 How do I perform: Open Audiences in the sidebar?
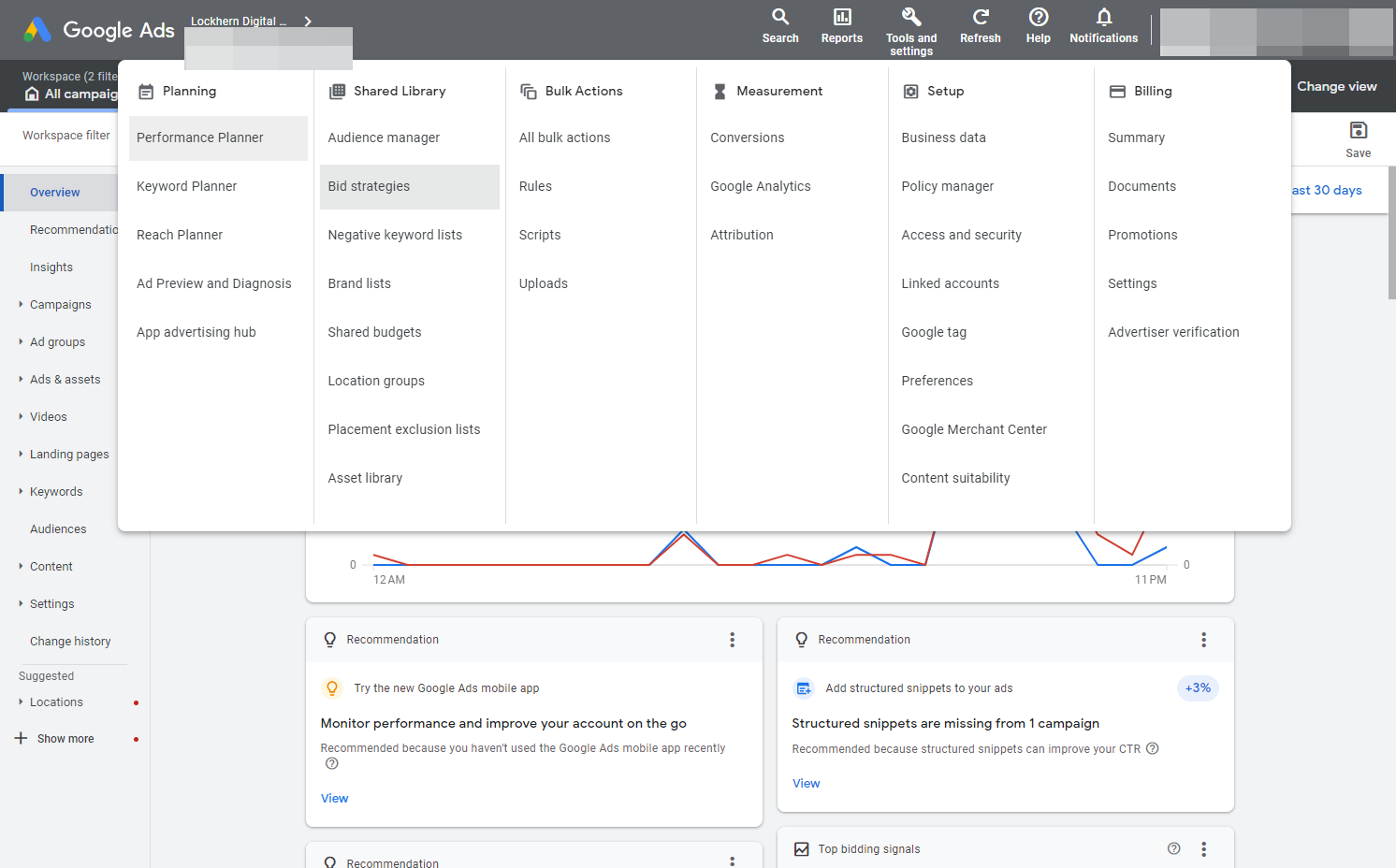(x=58, y=529)
